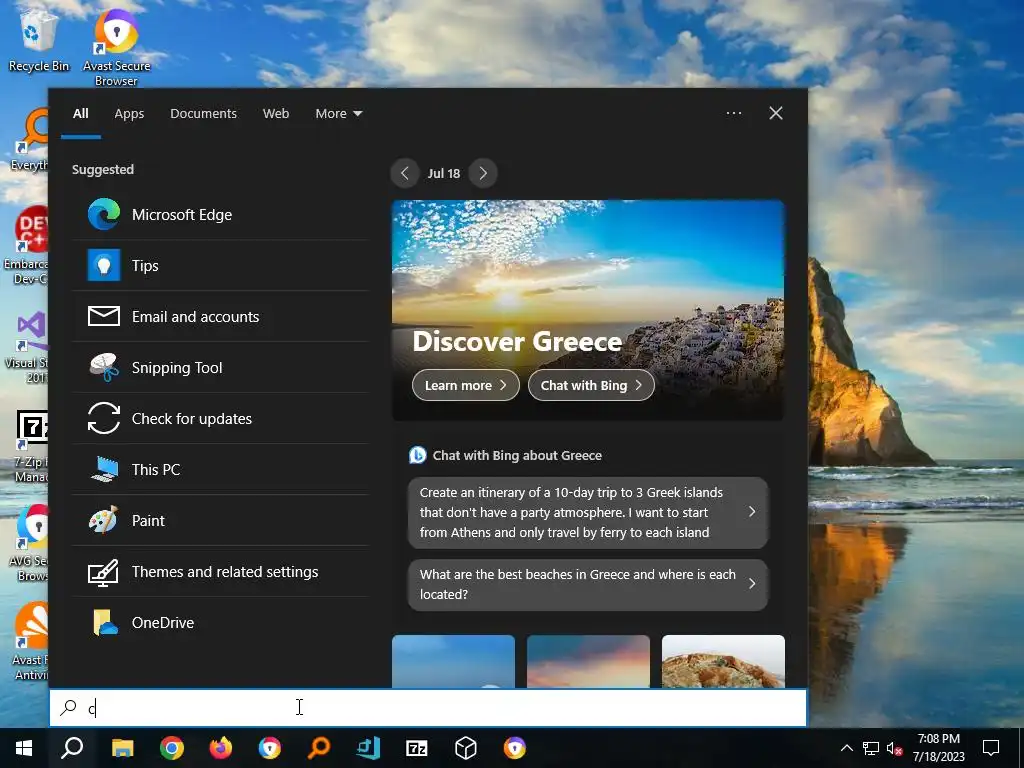Open File Explorer from taskbar
This screenshot has height=768, width=1024.
122,748
